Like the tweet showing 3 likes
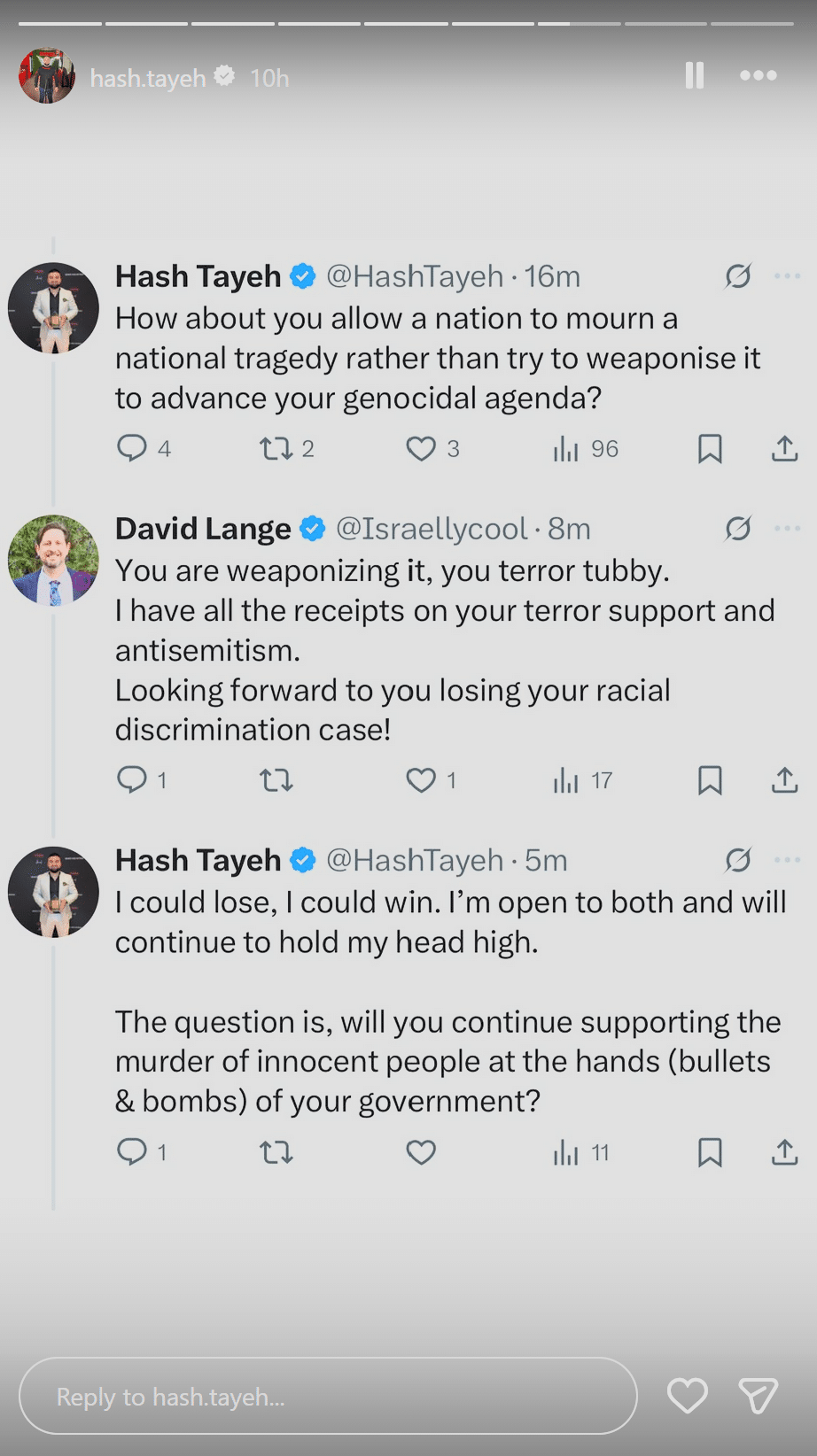Image resolution: width=817 pixels, height=1456 pixels. tap(421, 448)
